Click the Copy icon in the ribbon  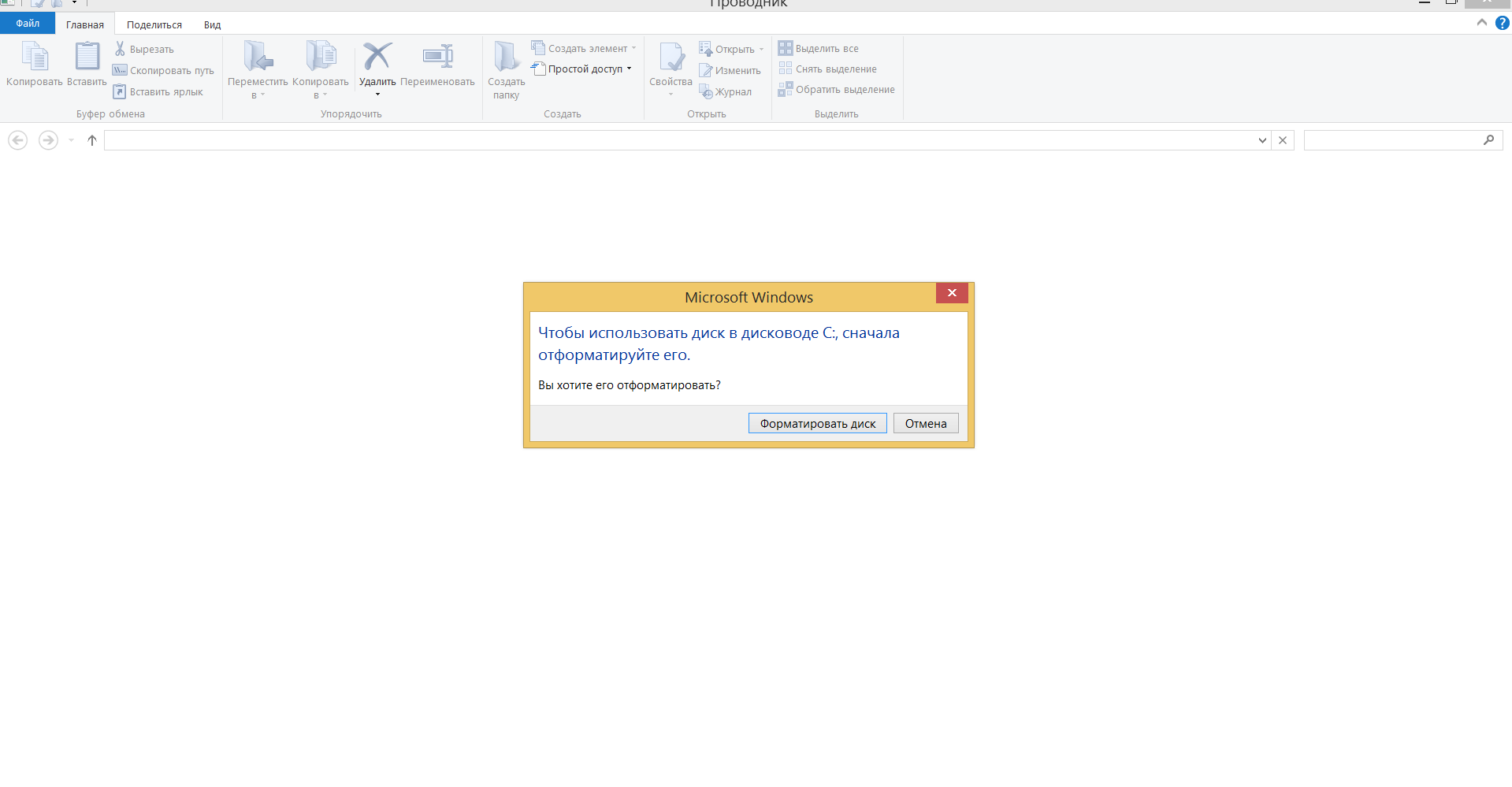pos(35,58)
